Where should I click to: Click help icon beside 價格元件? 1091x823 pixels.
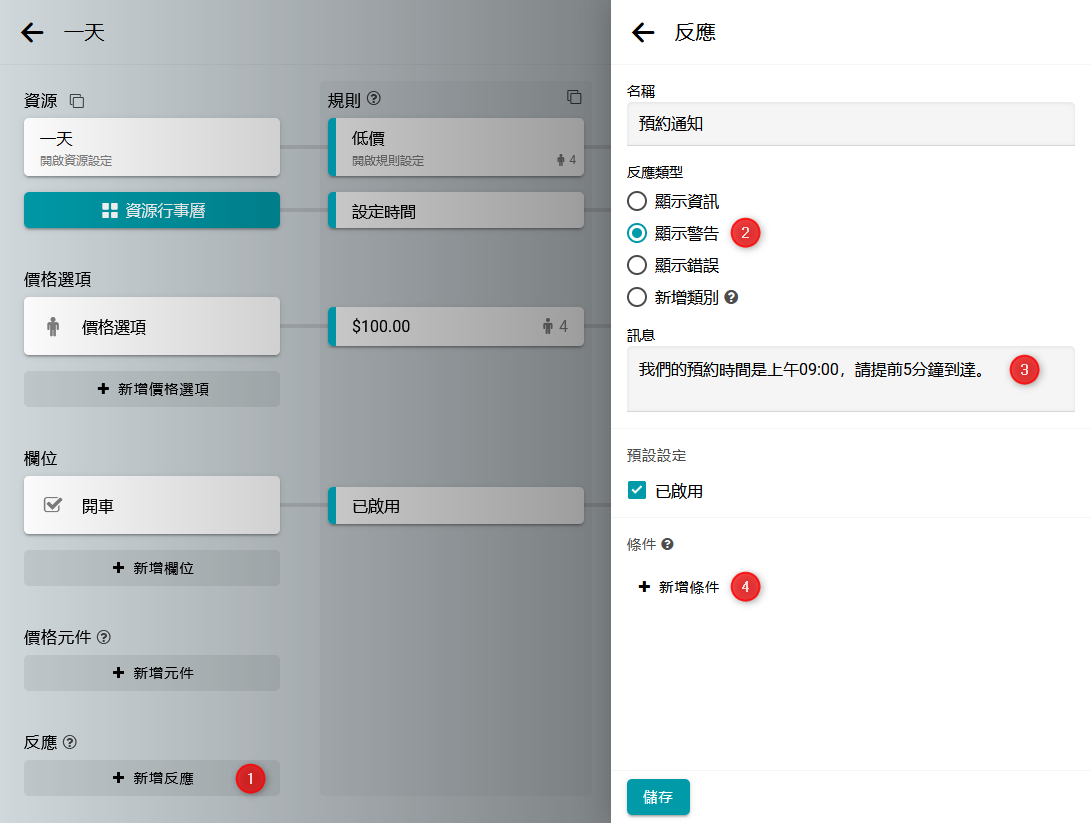point(104,636)
